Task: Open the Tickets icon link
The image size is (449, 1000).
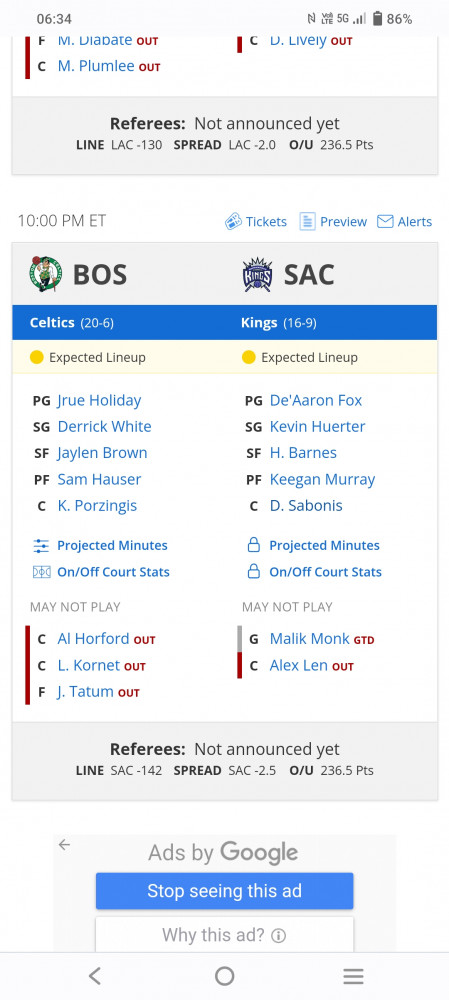Action: coord(233,221)
